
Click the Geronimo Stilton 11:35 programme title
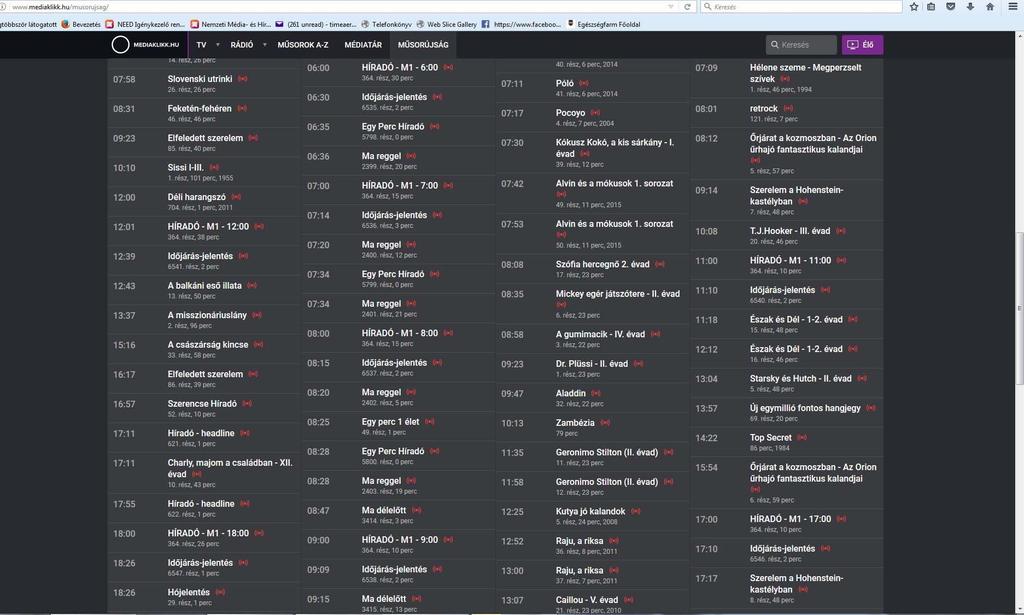click(x=607, y=452)
